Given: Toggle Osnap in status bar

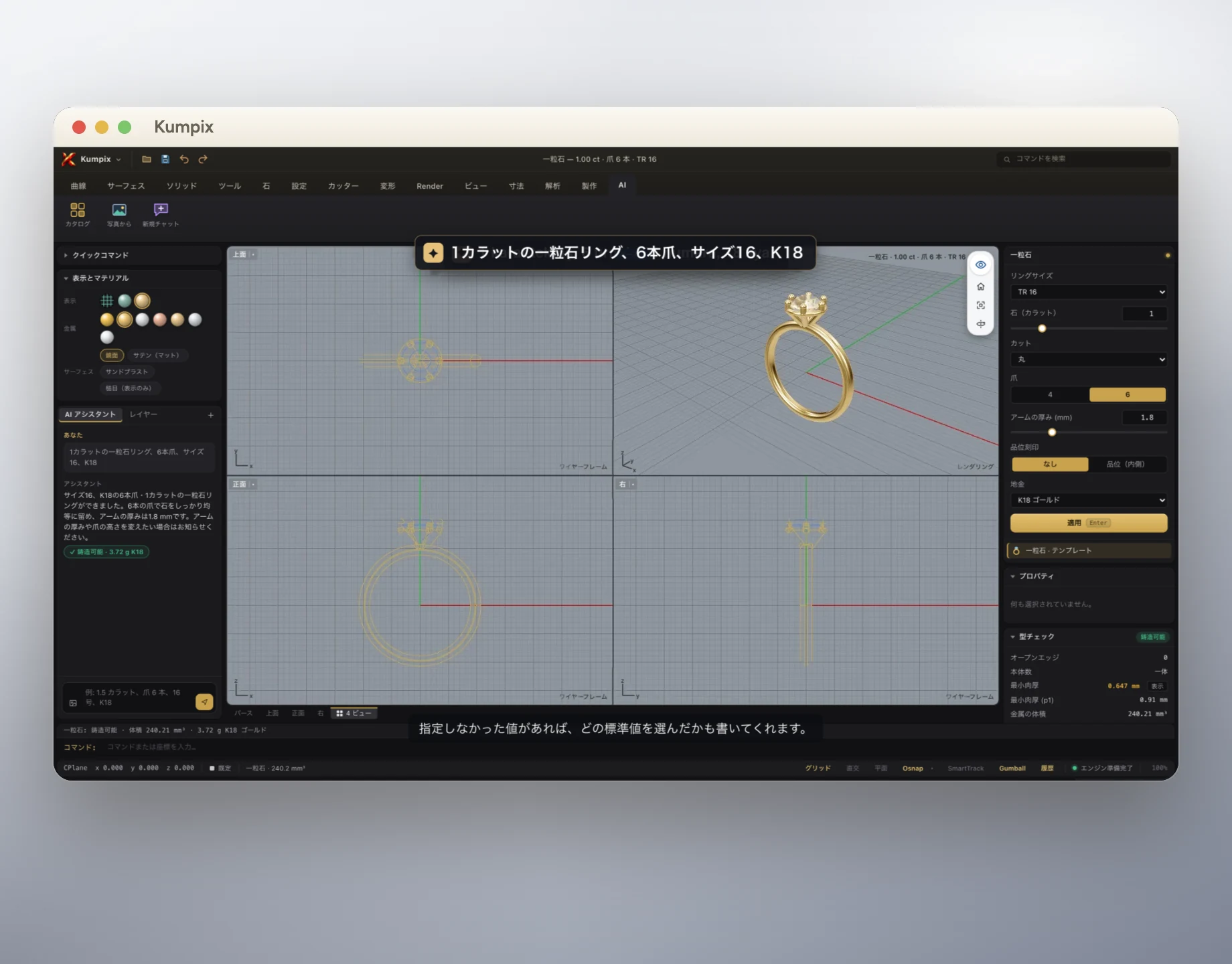Looking at the screenshot, I should point(913,769).
